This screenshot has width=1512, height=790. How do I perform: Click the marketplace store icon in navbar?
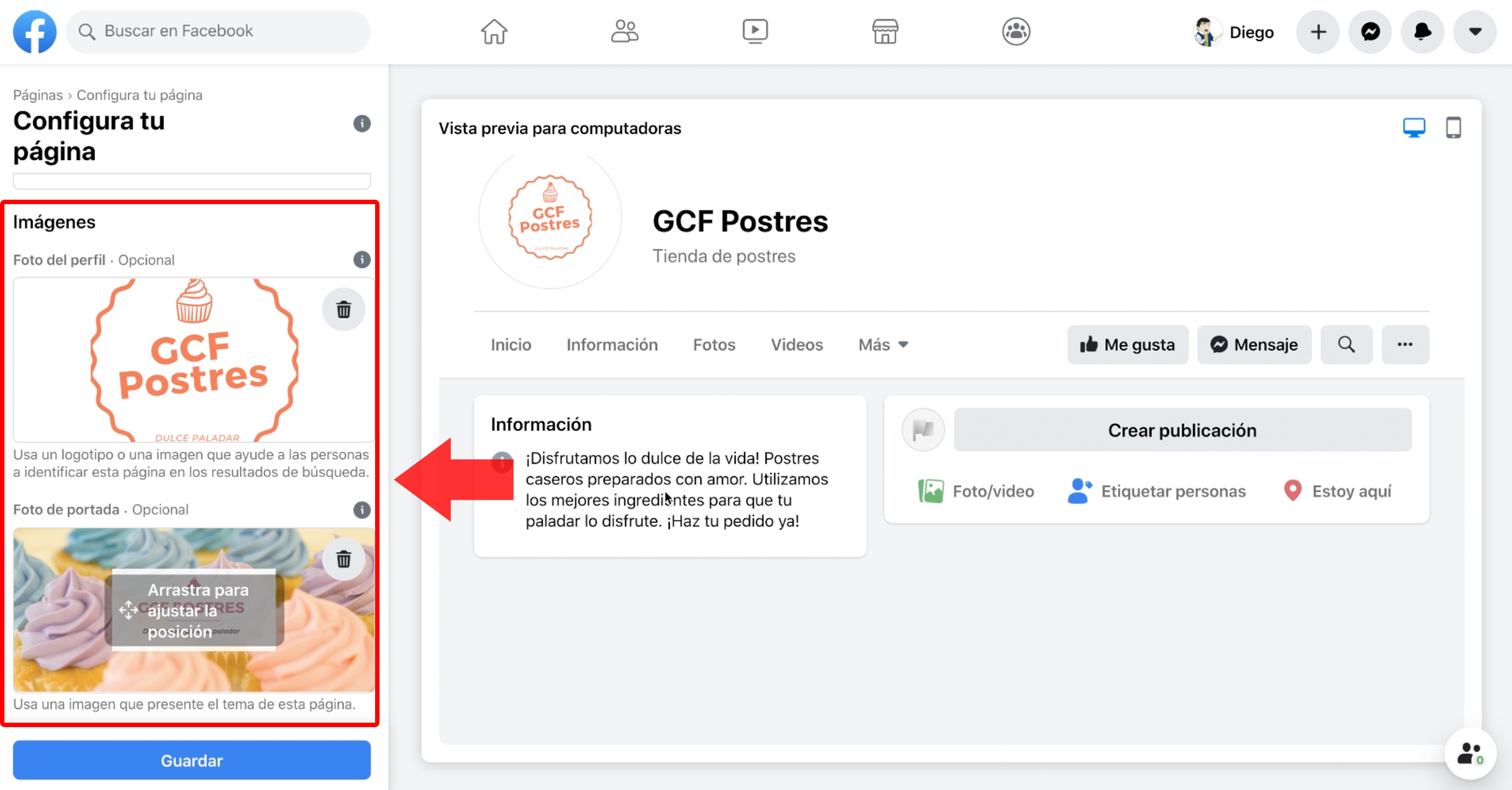click(x=885, y=31)
